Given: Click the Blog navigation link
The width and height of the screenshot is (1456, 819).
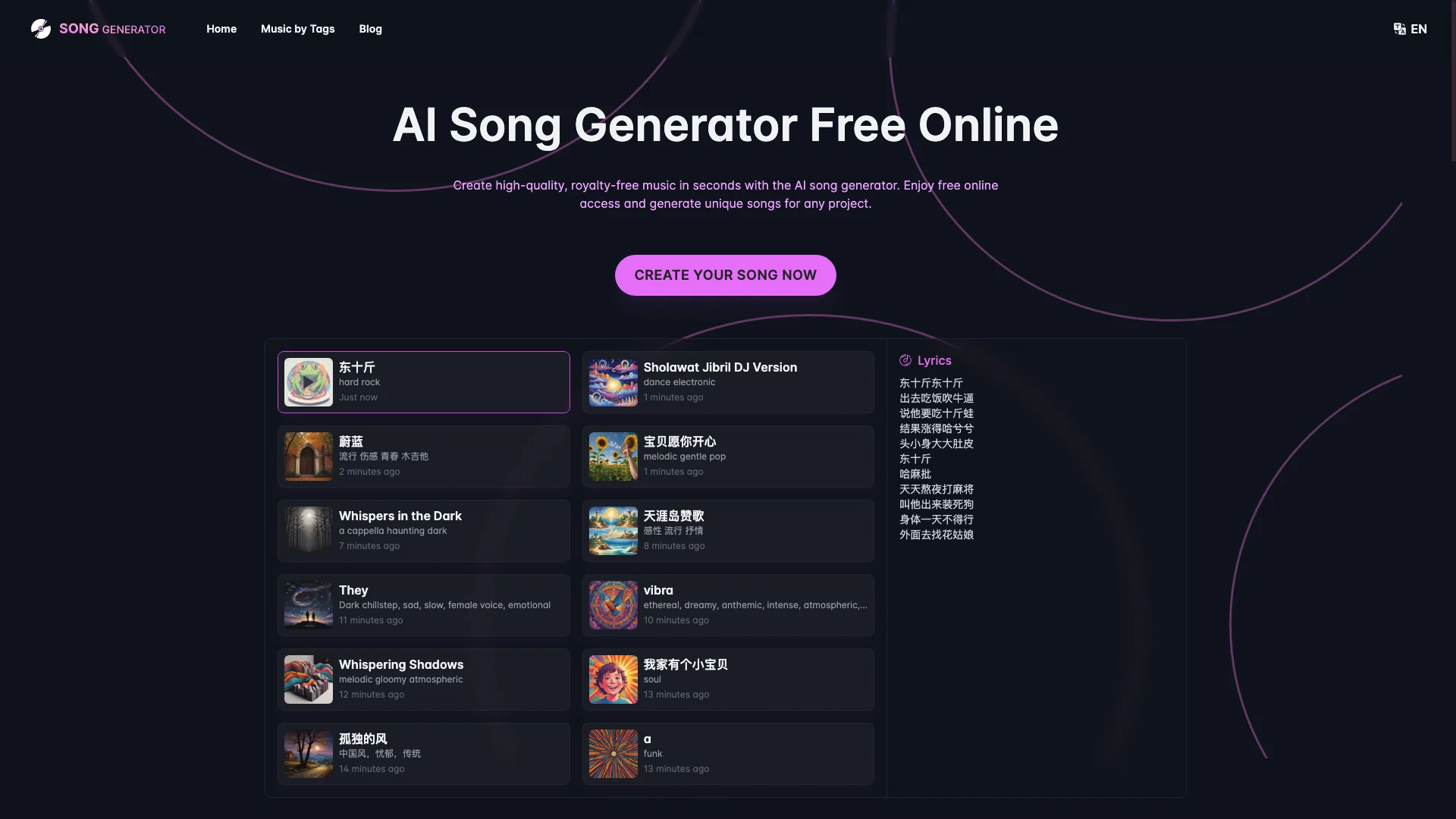Looking at the screenshot, I should click(x=370, y=29).
